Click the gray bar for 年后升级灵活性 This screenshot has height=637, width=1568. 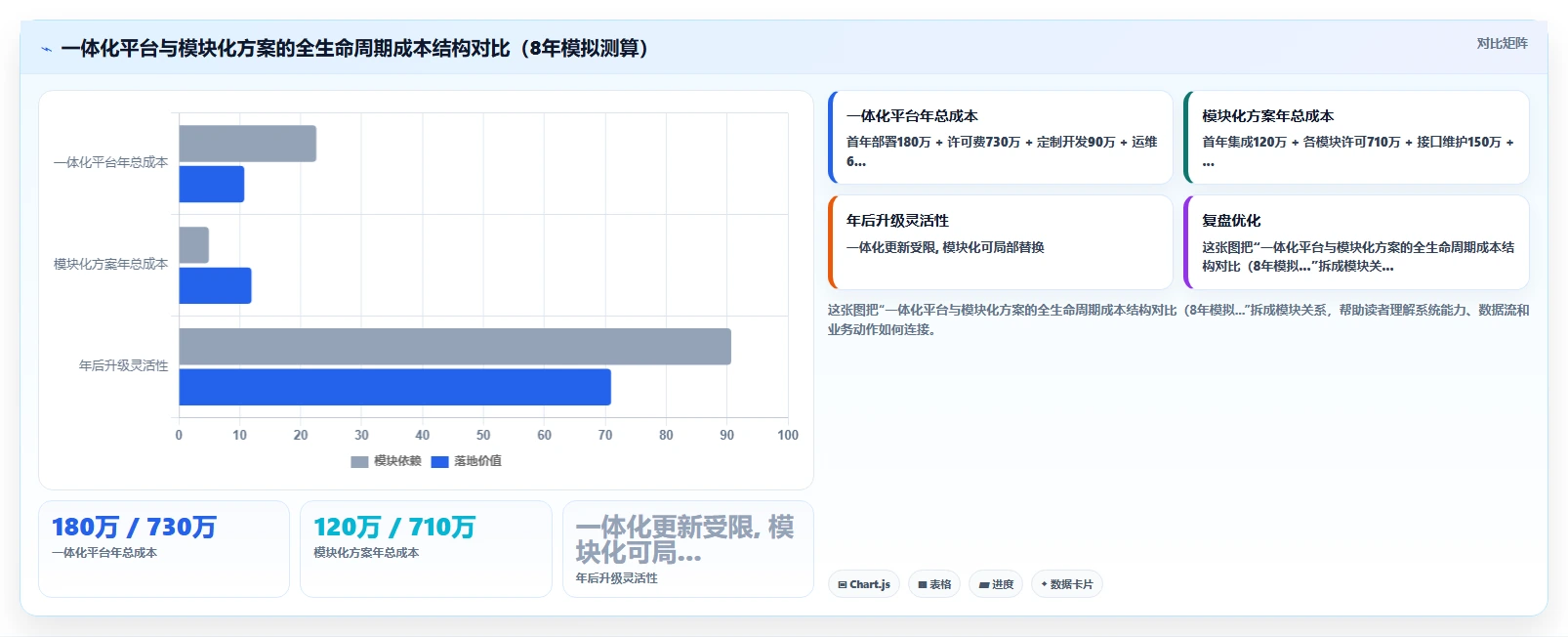pos(455,347)
